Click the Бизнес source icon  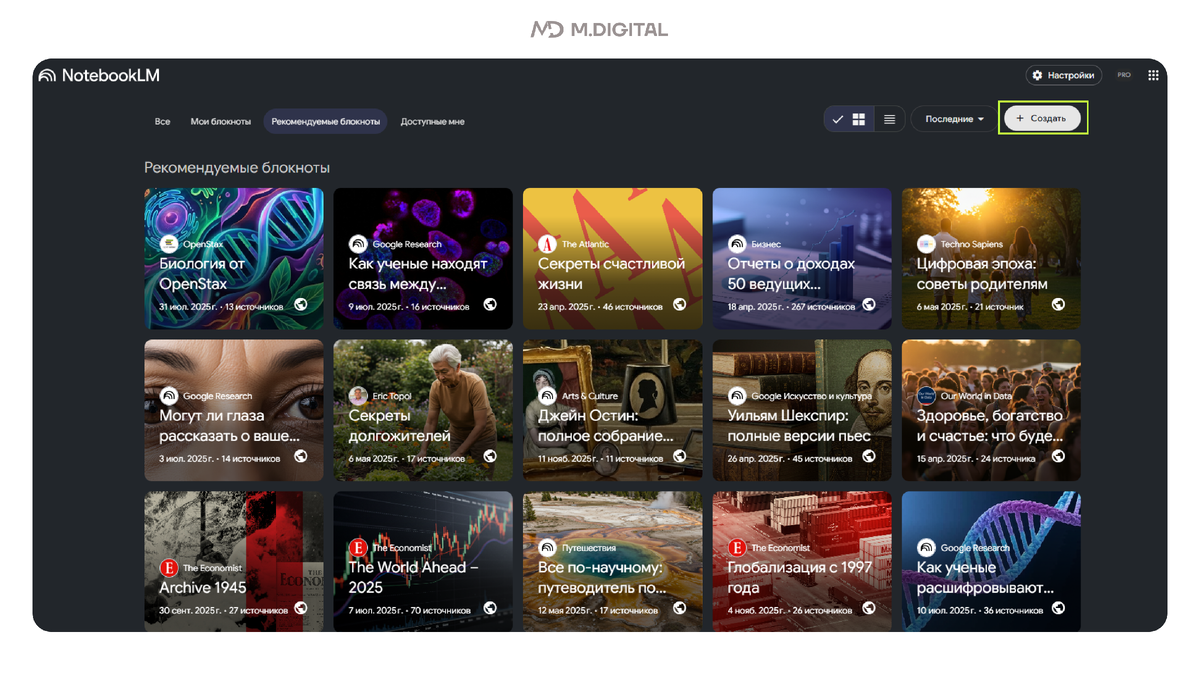coord(737,244)
